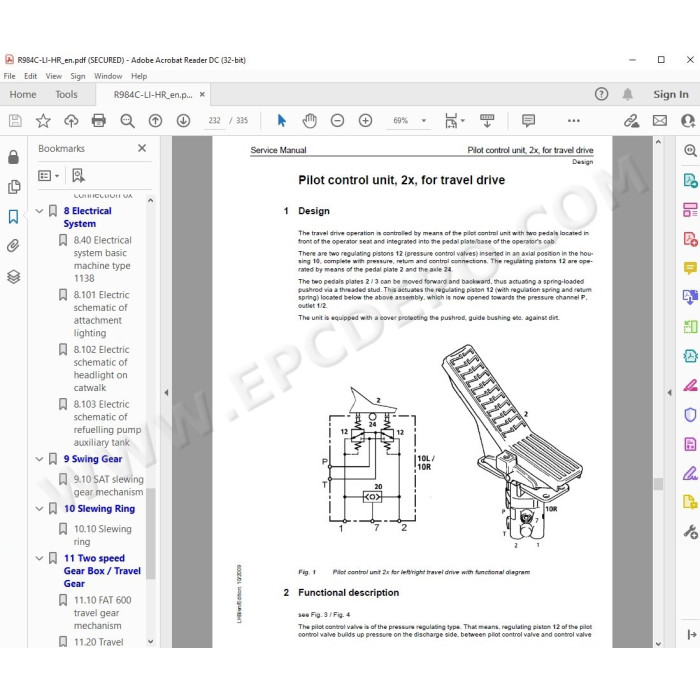Open the View menu
This screenshot has height=700, width=700.
[54, 76]
